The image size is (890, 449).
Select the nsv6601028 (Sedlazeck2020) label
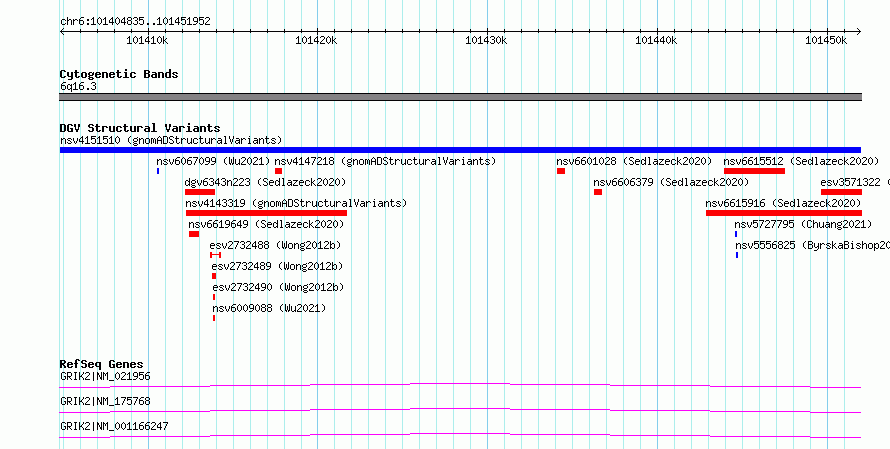634,161
